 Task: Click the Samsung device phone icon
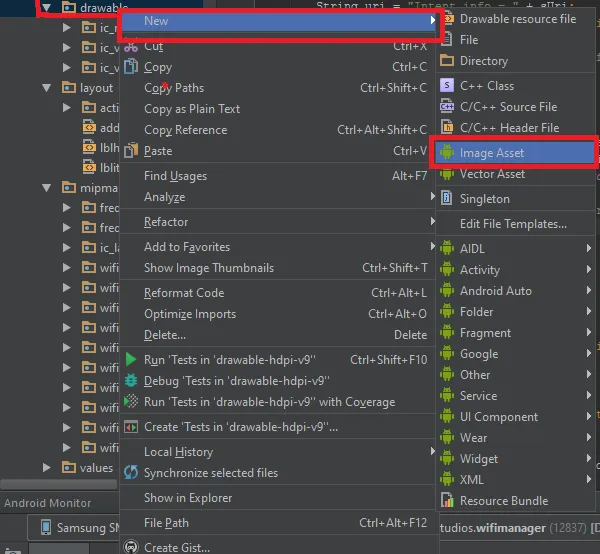click(46, 527)
